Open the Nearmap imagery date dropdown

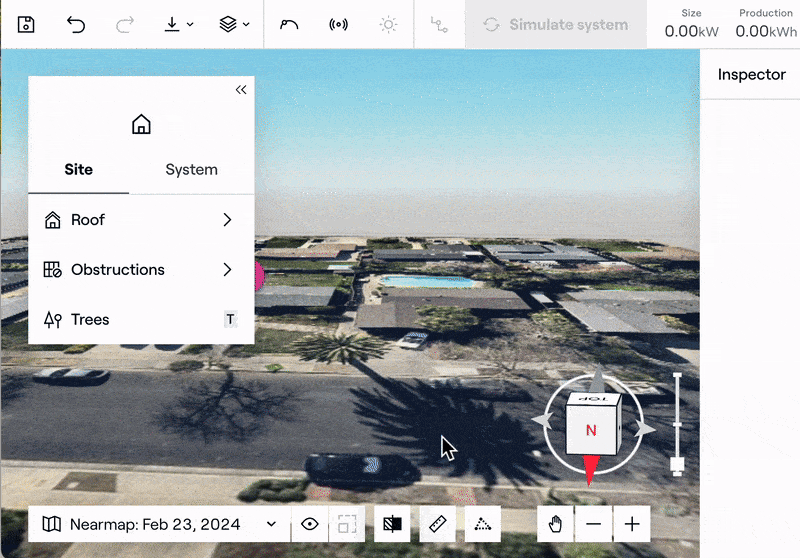click(x=159, y=524)
